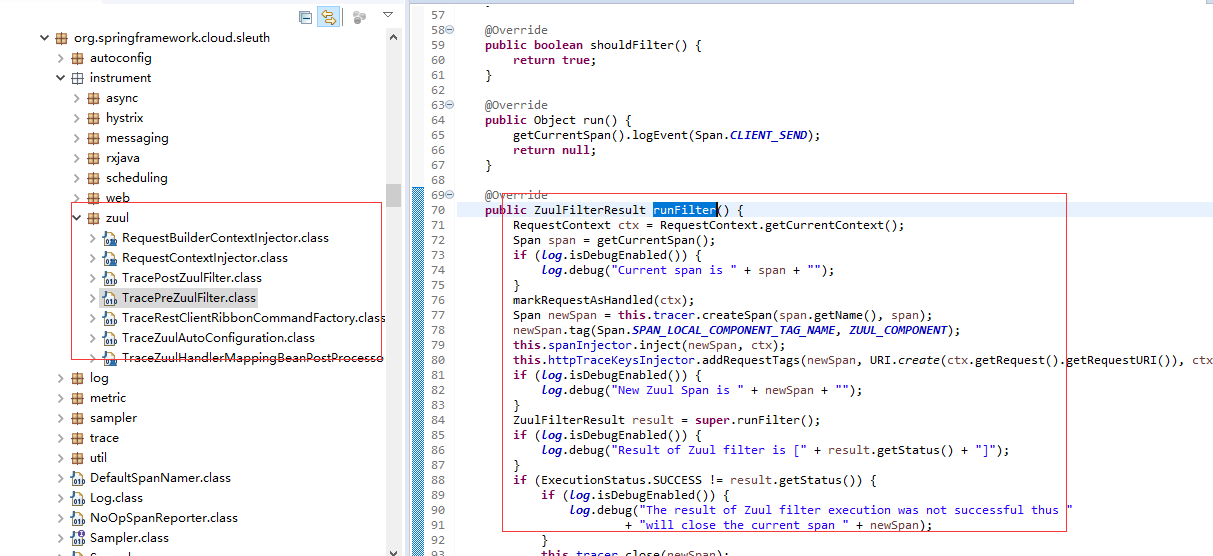Select the sampler package label

pyautogui.click(x=113, y=418)
